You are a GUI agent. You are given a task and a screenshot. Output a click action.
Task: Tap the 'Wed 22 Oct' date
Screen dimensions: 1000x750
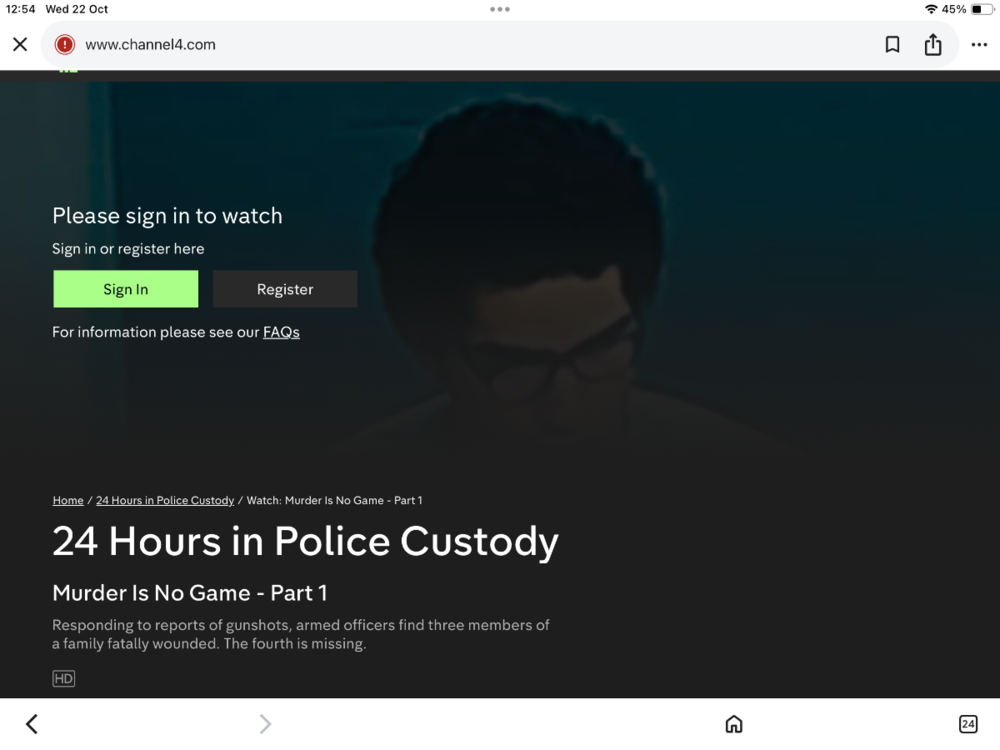pos(77,9)
